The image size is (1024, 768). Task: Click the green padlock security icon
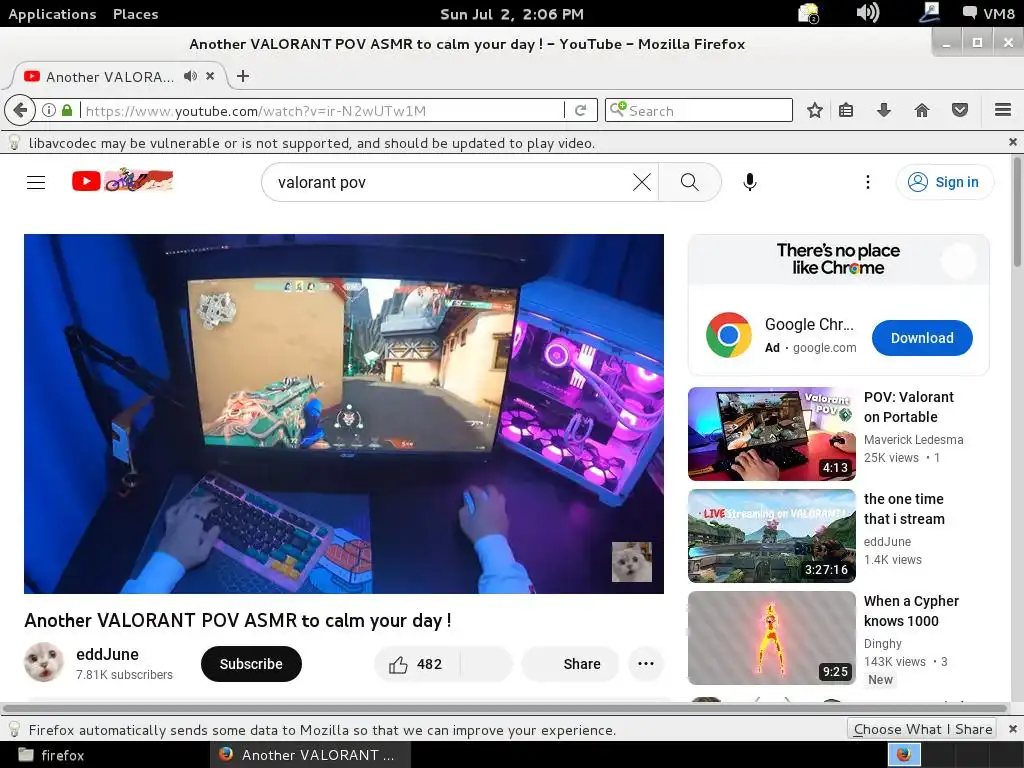click(x=67, y=110)
